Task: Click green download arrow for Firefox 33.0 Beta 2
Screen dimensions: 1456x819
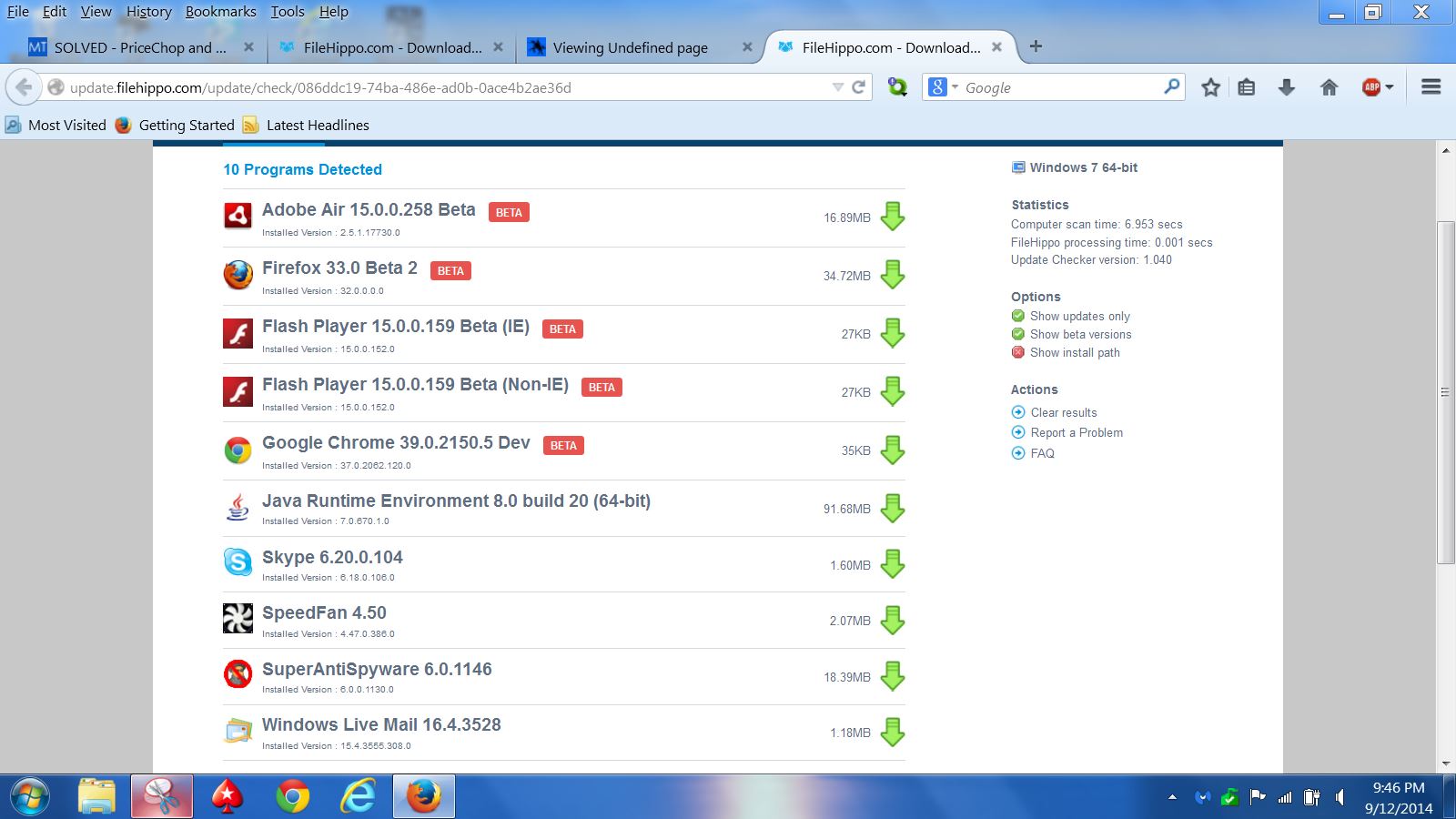Action: click(x=893, y=275)
